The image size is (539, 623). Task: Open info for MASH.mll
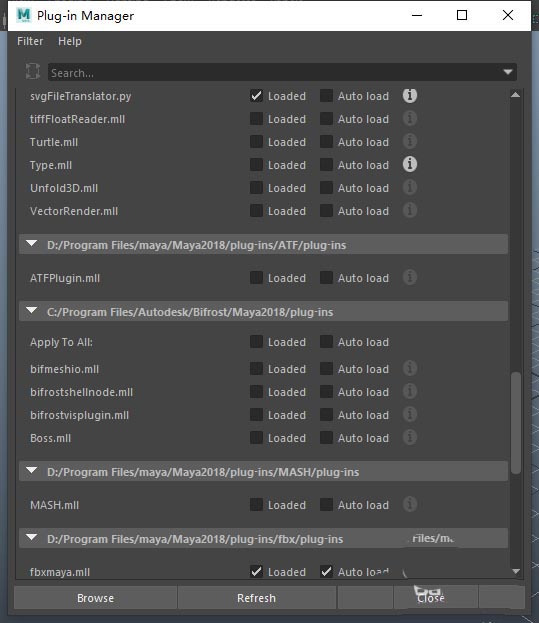click(410, 505)
